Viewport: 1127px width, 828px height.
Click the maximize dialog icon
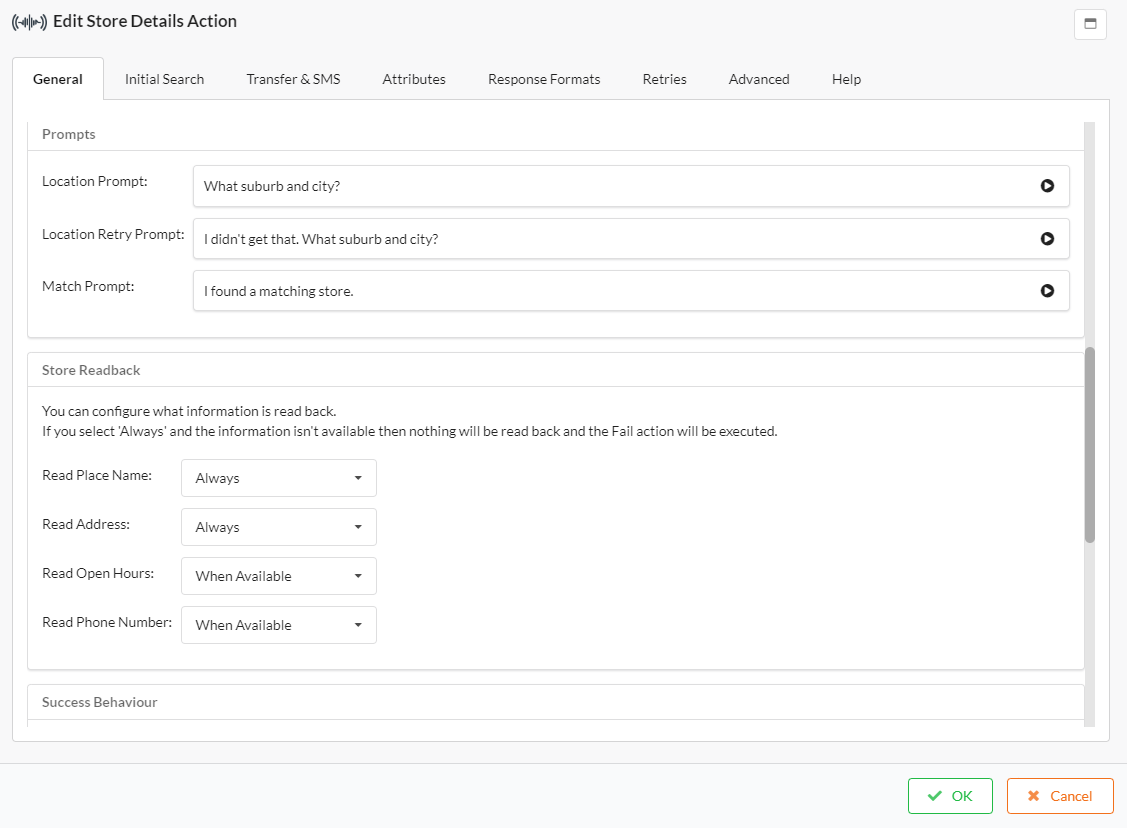(1090, 24)
